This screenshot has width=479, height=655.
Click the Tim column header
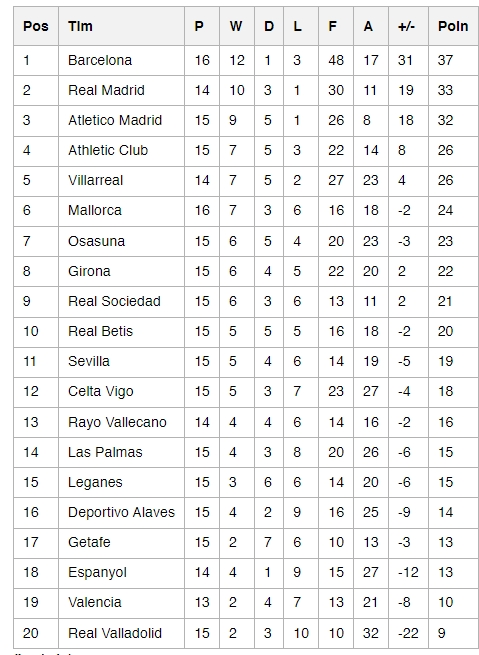[x=80, y=26]
